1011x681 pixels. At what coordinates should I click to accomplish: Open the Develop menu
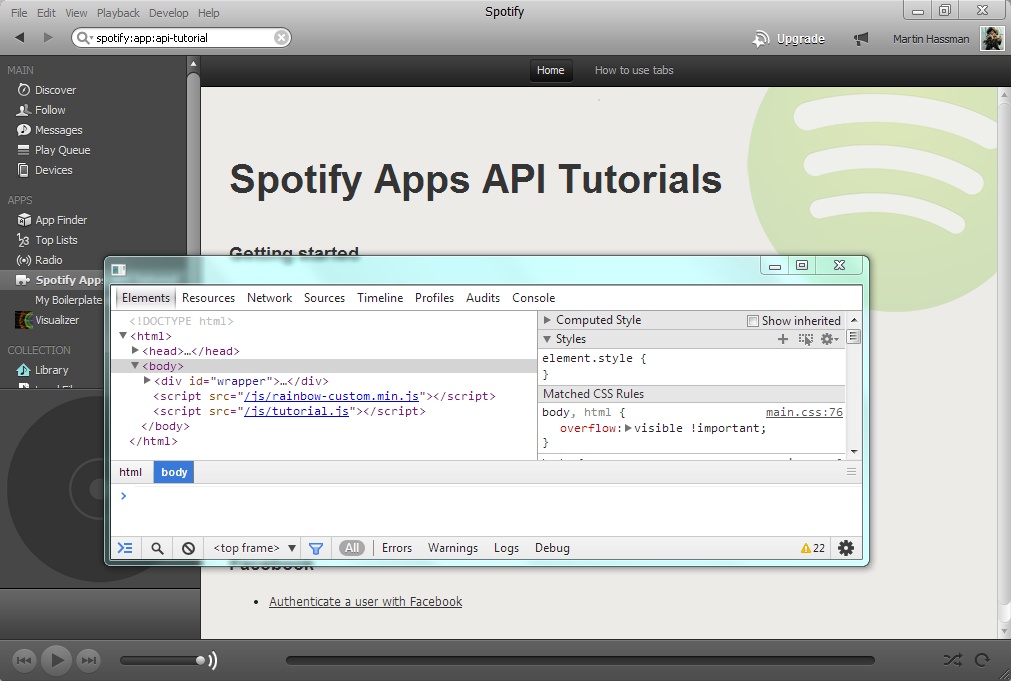click(168, 13)
